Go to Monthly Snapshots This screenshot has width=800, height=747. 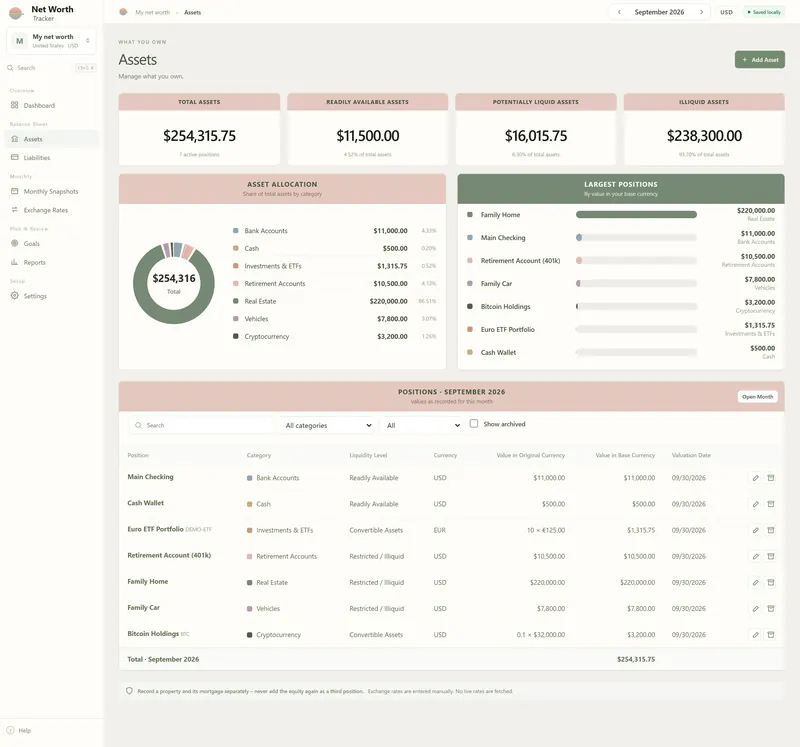pyautogui.click(x=51, y=191)
